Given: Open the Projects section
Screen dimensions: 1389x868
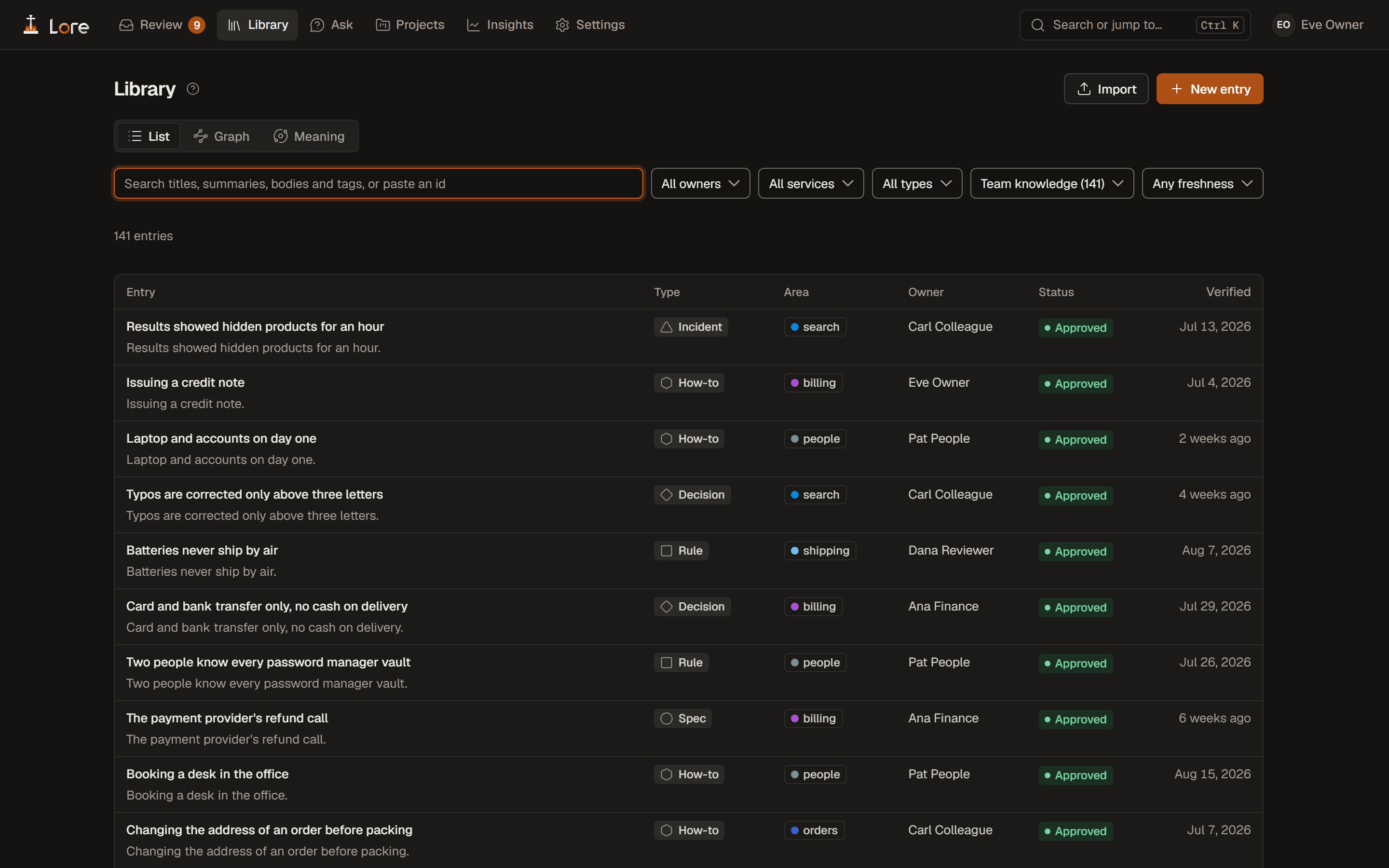Looking at the screenshot, I should [x=410, y=25].
